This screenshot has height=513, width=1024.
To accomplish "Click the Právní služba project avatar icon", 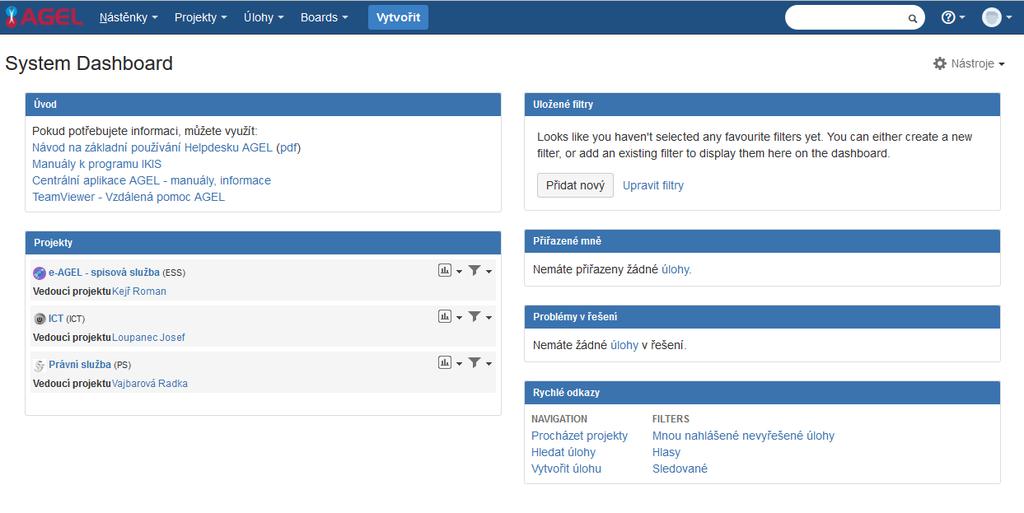I will coord(39,365).
